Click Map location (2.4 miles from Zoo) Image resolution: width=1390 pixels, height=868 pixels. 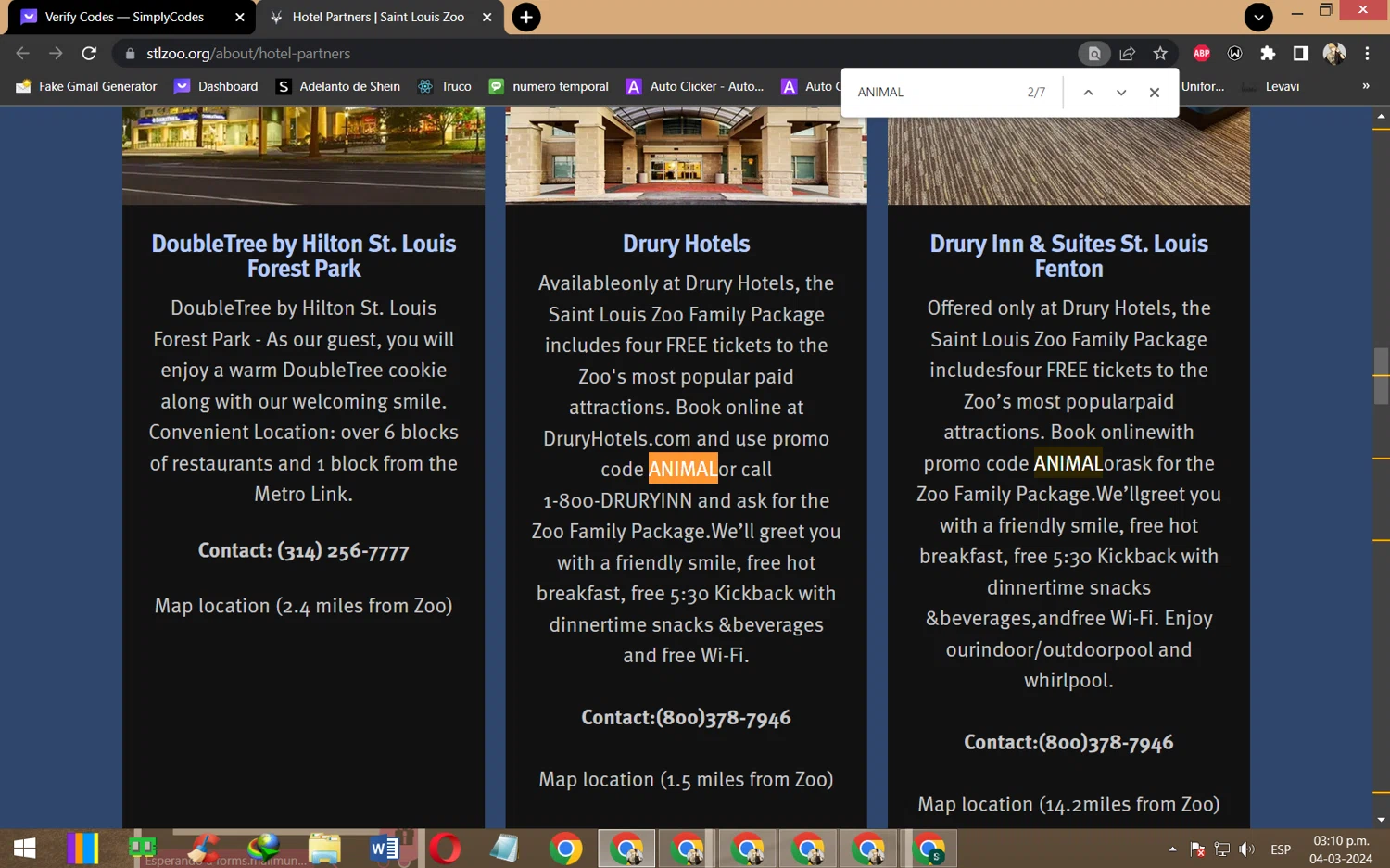(303, 606)
